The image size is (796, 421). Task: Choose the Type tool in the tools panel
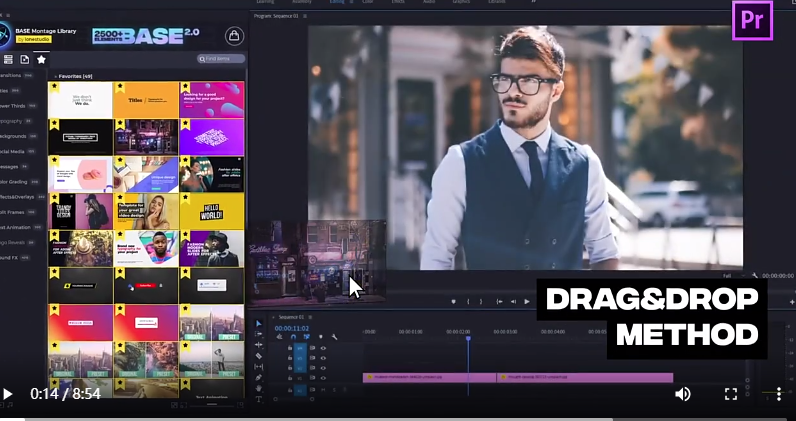point(258,399)
